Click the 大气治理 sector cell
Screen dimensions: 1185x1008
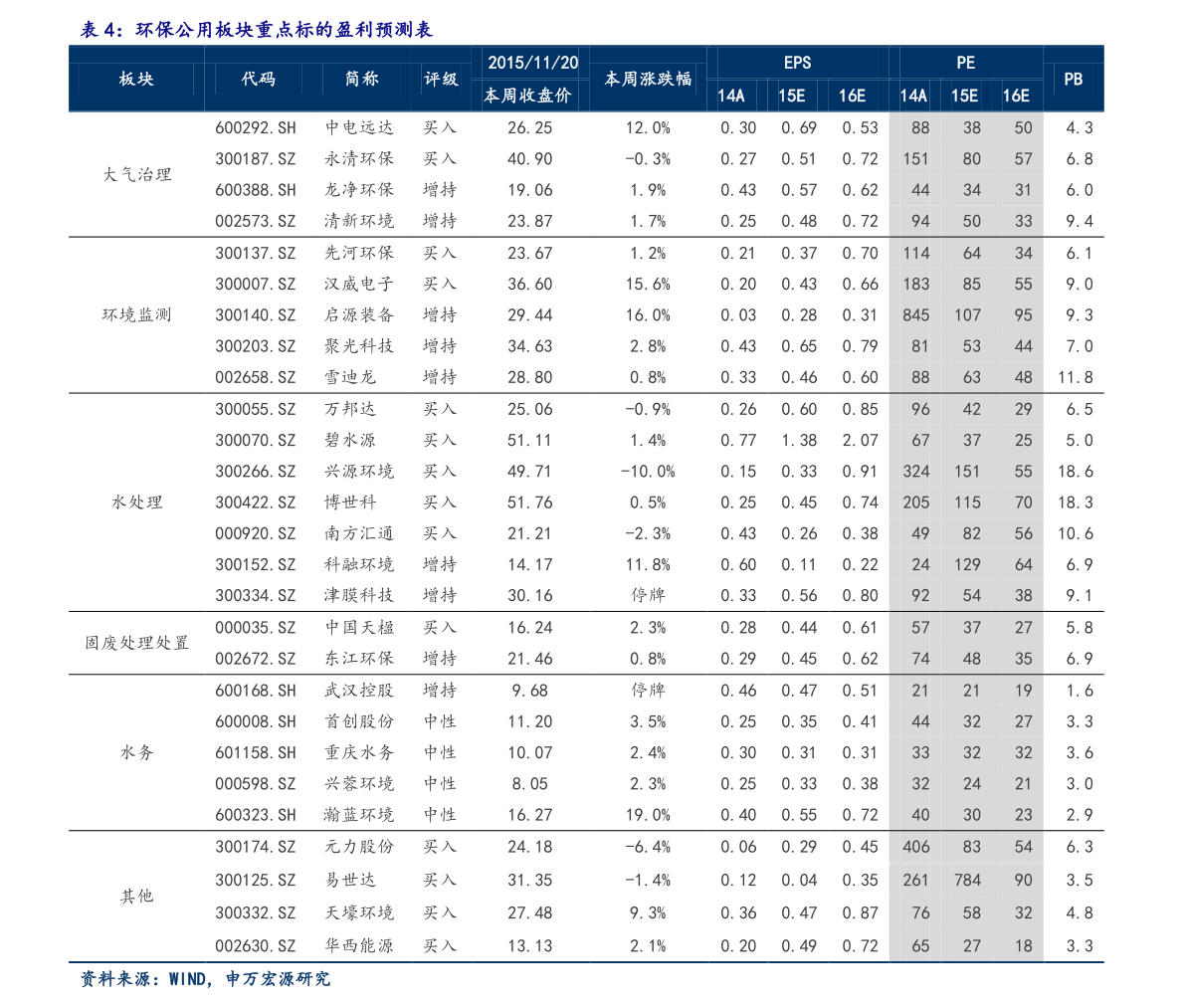pyautogui.click(x=136, y=174)
